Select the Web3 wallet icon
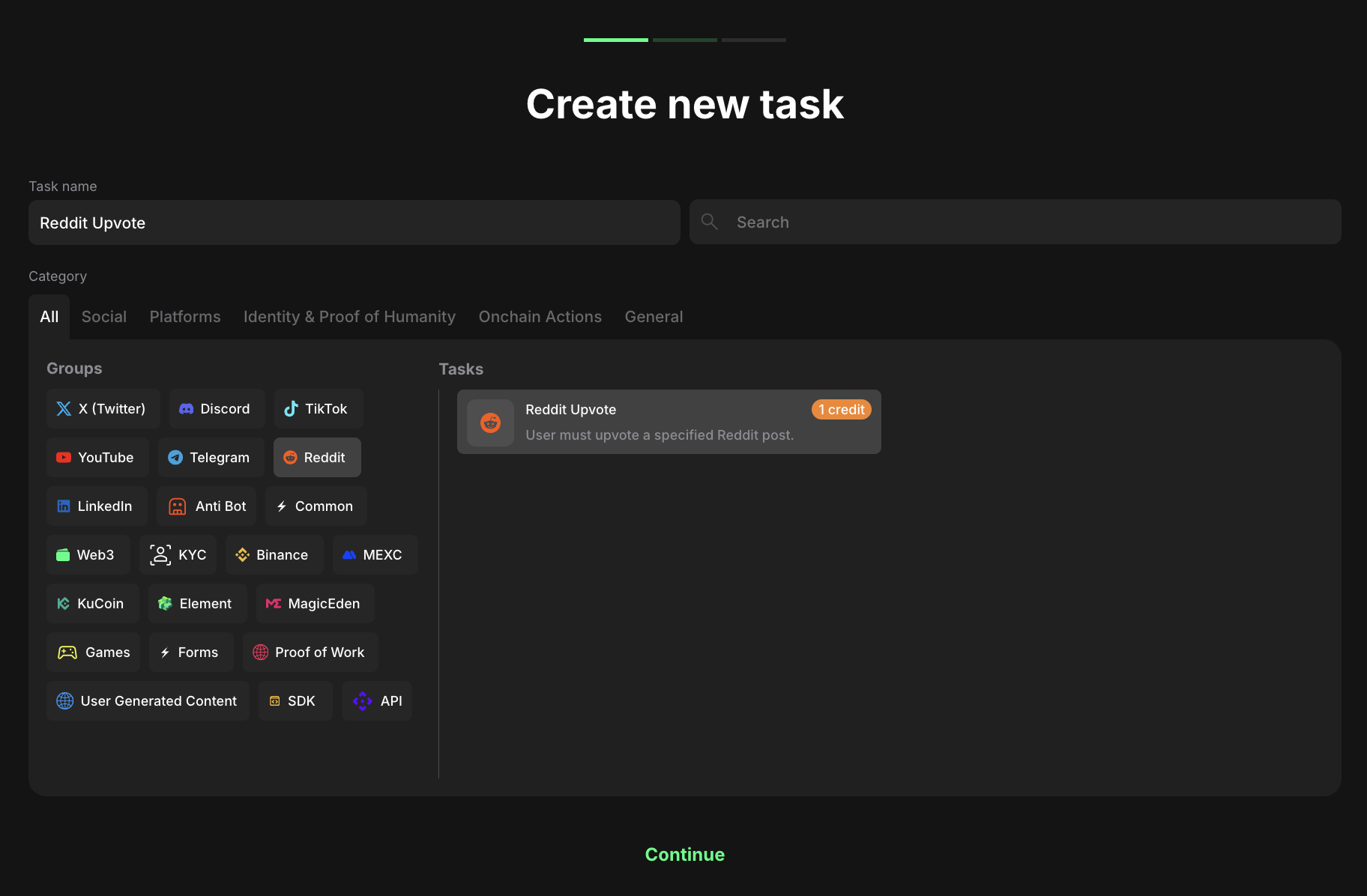1367x896 pixels. (x=63, y=555)
